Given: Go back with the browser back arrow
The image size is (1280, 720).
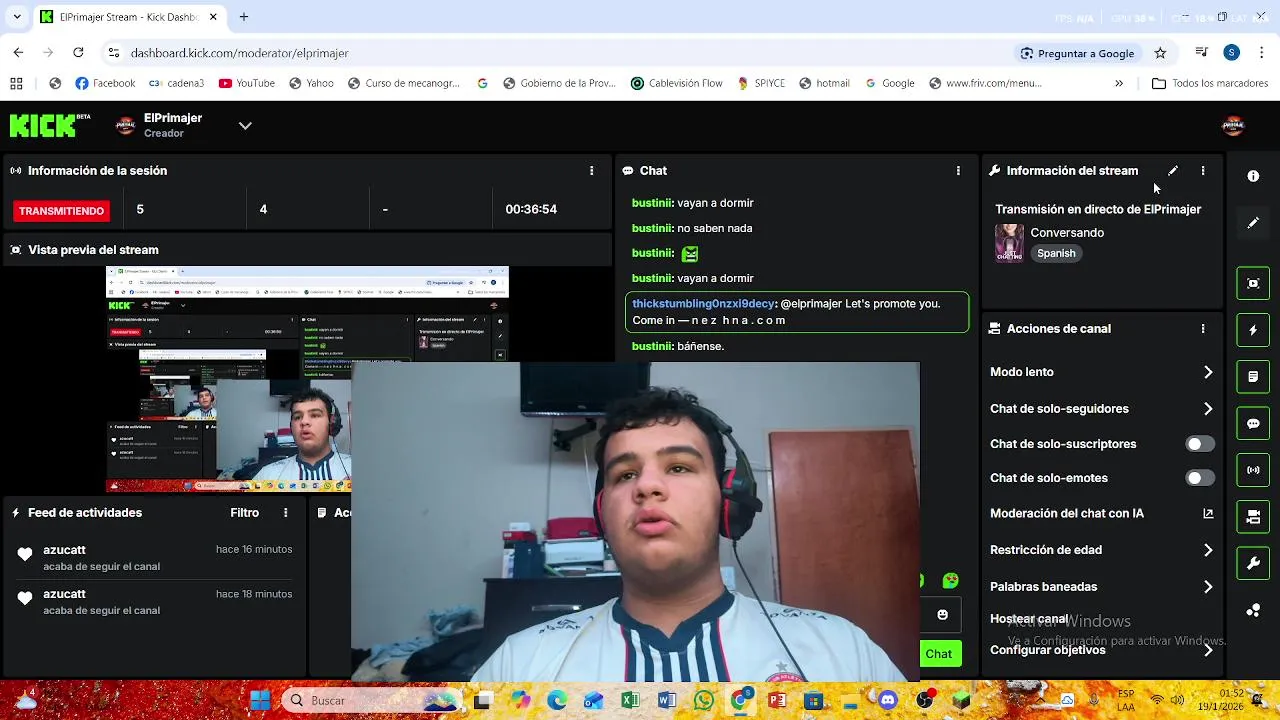Looking at the screenshot, I should pos(18,52).
